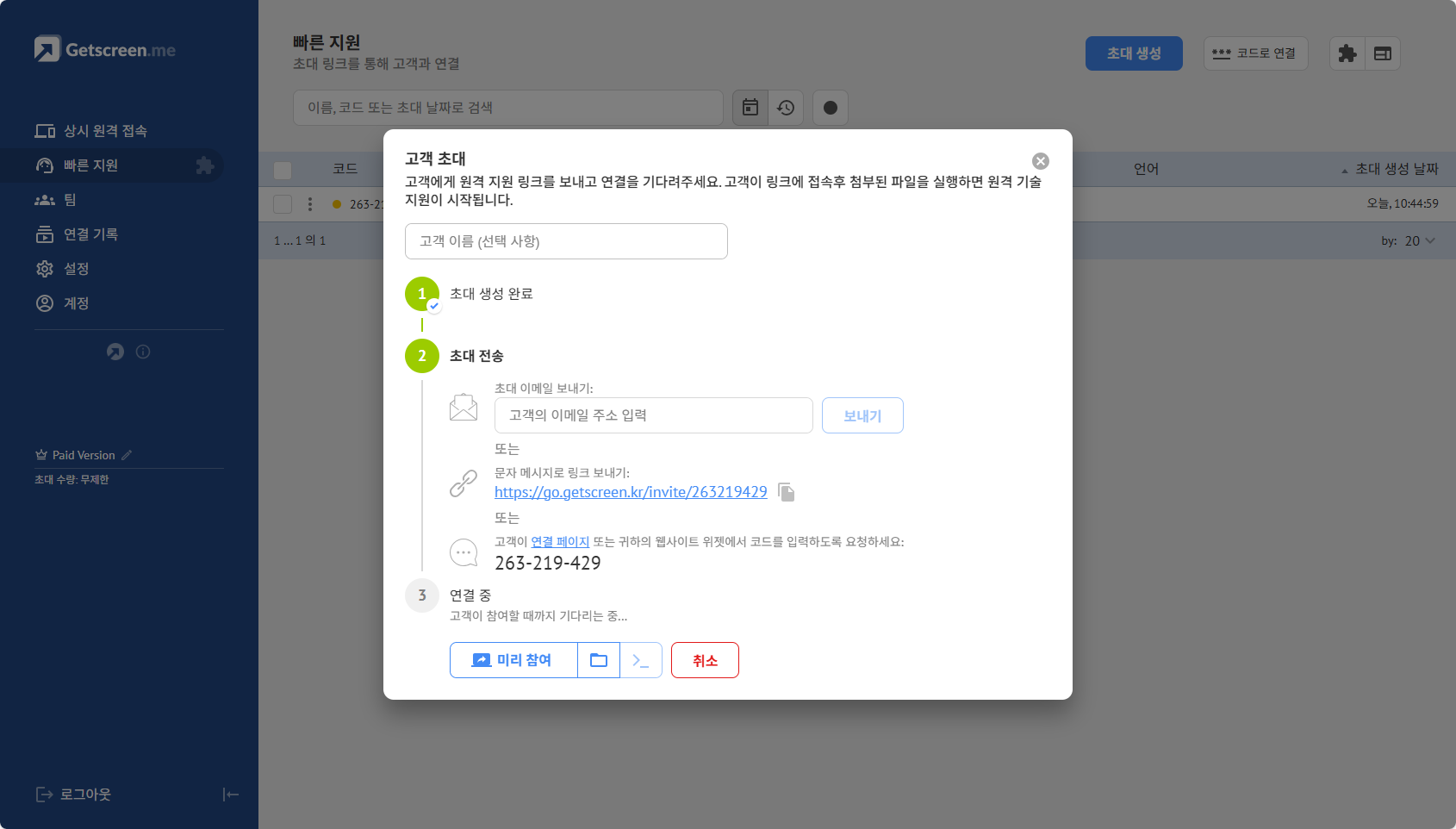Open the 연결 페이지 link
Screen dimensions: 1456x829
click(x=560, y=542)
